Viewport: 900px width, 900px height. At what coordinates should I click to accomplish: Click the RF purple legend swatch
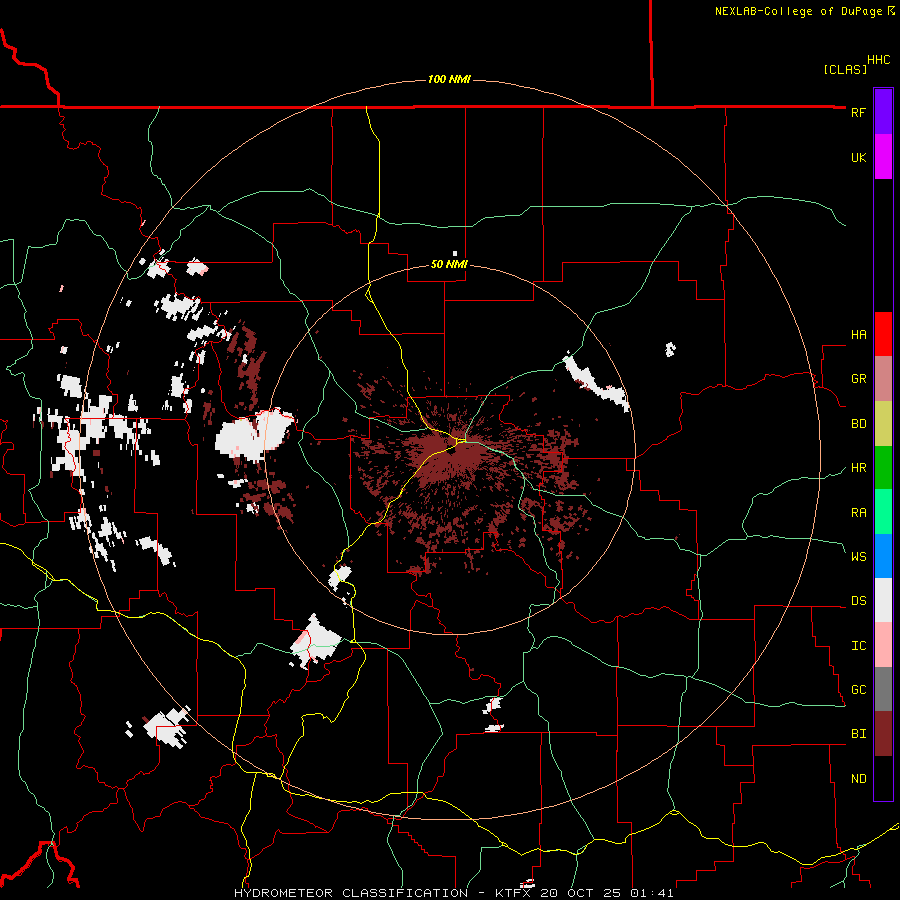[883, 112]
